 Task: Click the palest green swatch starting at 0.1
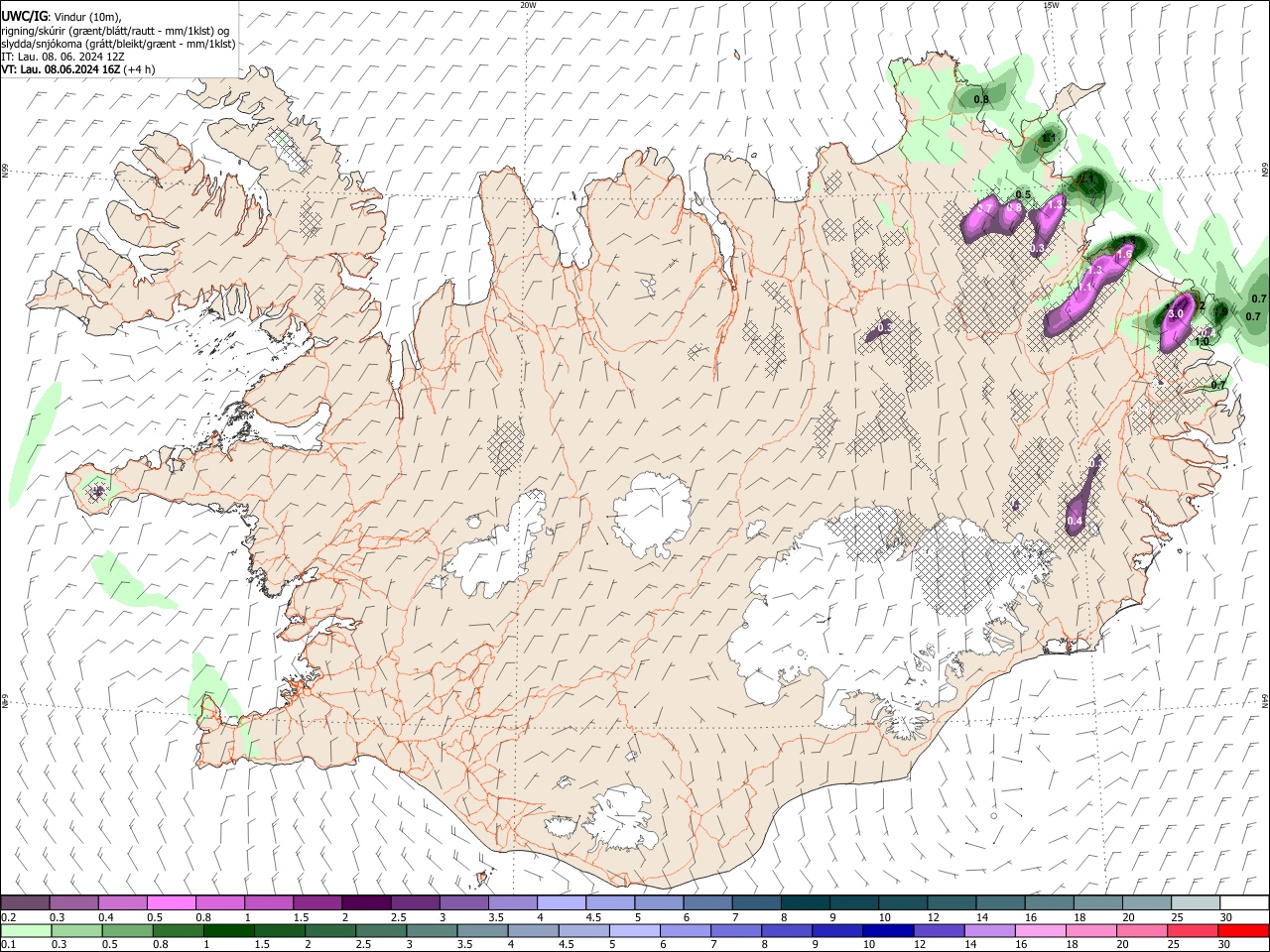[x=25, y=930]
